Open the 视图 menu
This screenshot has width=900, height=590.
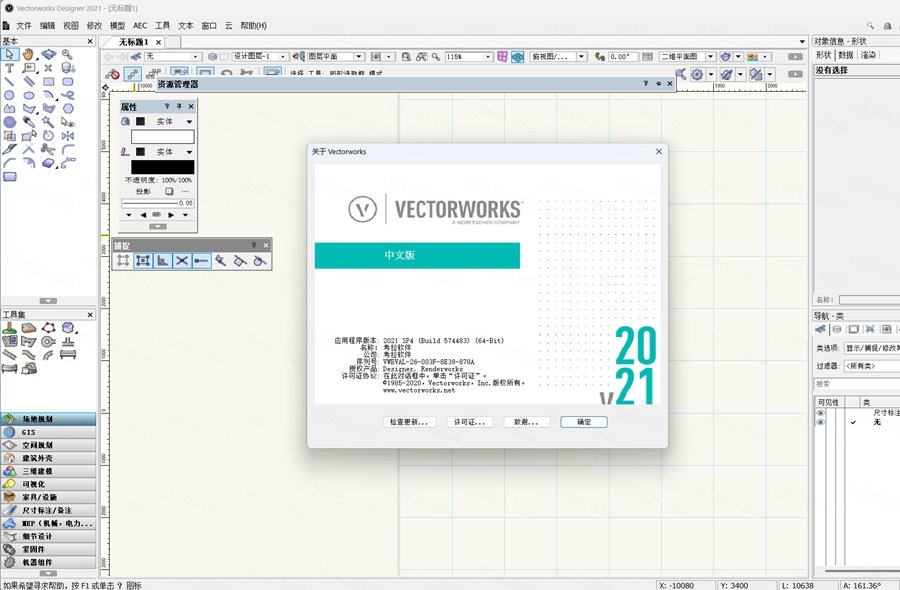(71, 25)
